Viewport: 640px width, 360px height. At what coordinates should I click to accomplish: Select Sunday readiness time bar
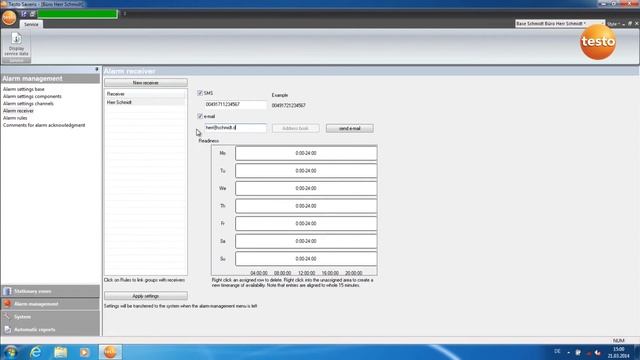[306, 259]
